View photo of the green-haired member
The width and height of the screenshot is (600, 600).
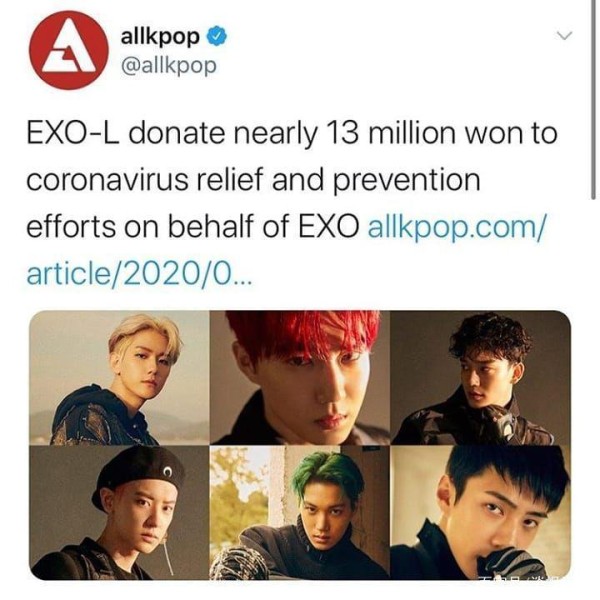[x=300, y=513]
